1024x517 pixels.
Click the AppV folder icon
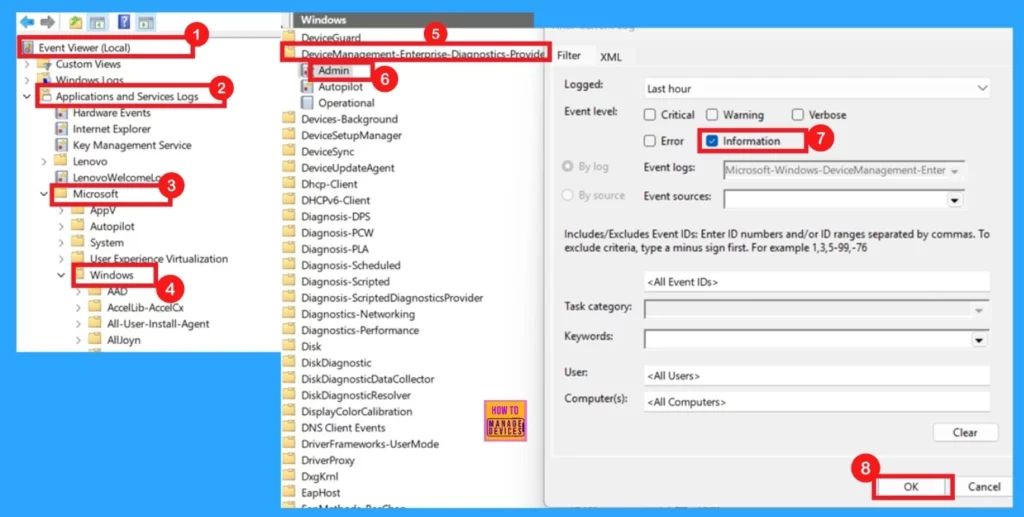[x=78, y=210]
